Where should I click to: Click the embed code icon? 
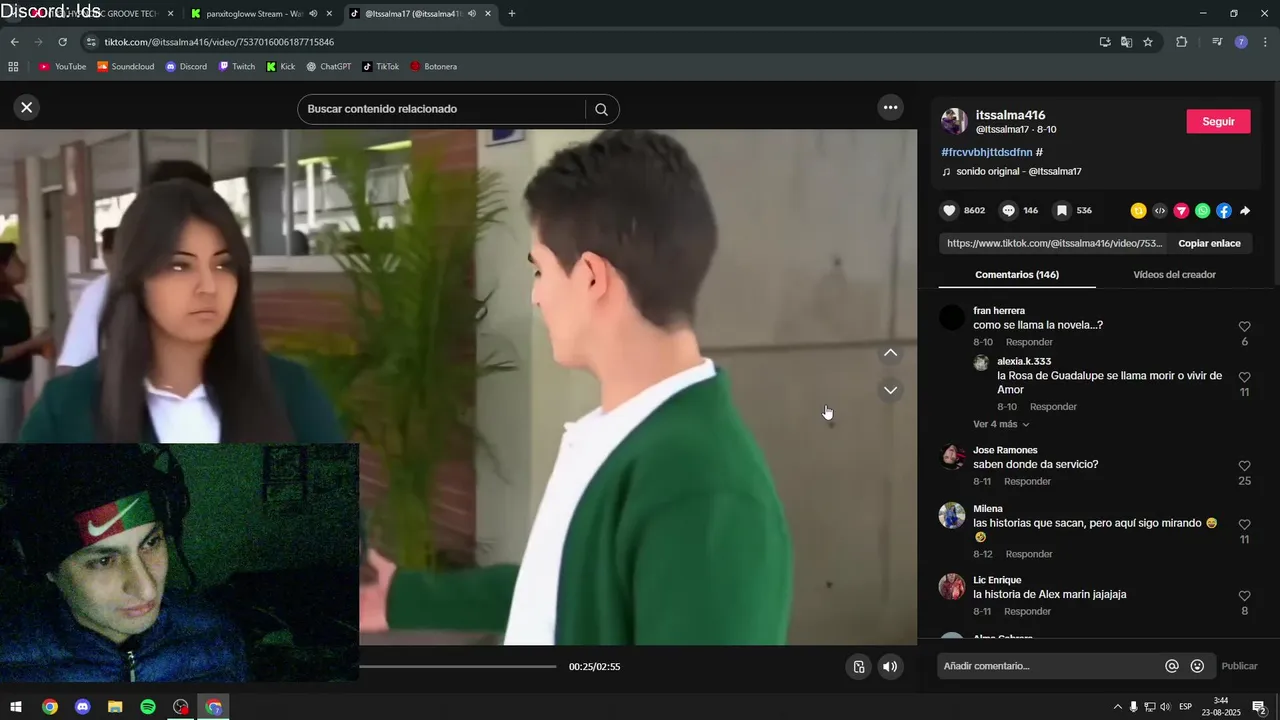click(x=1160, y=211)
